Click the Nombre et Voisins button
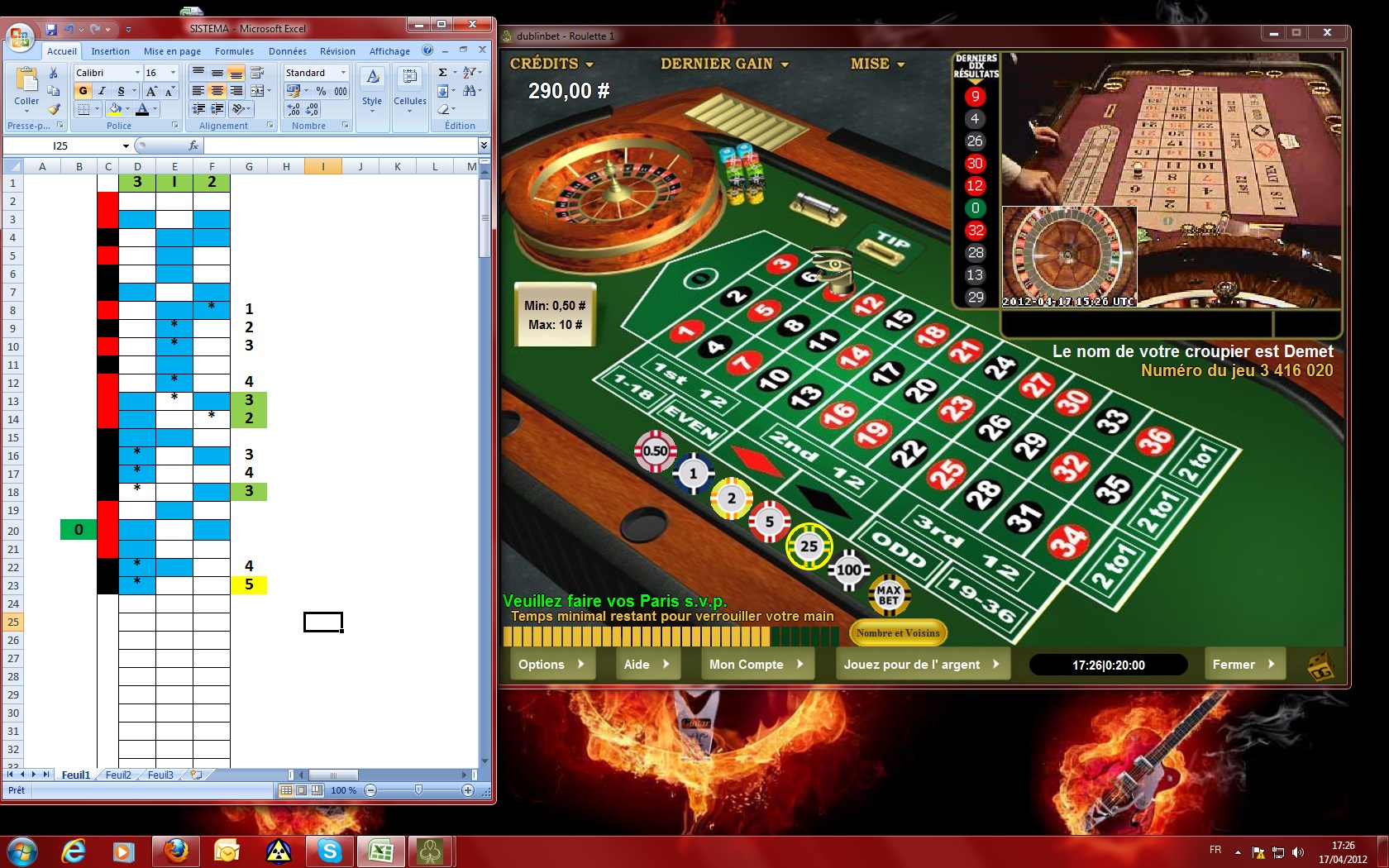The image size is (1389, 868). click(x=898, y=633)
